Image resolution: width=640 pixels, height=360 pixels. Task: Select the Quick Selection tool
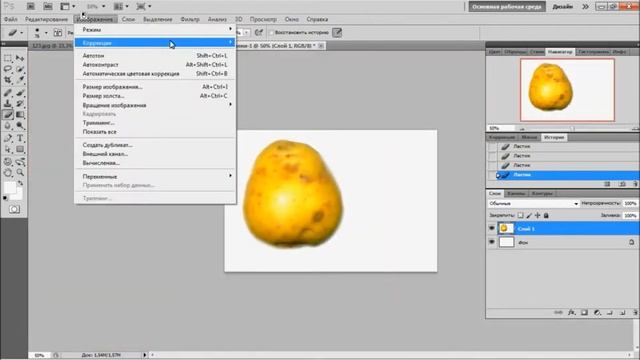(20, 69)
